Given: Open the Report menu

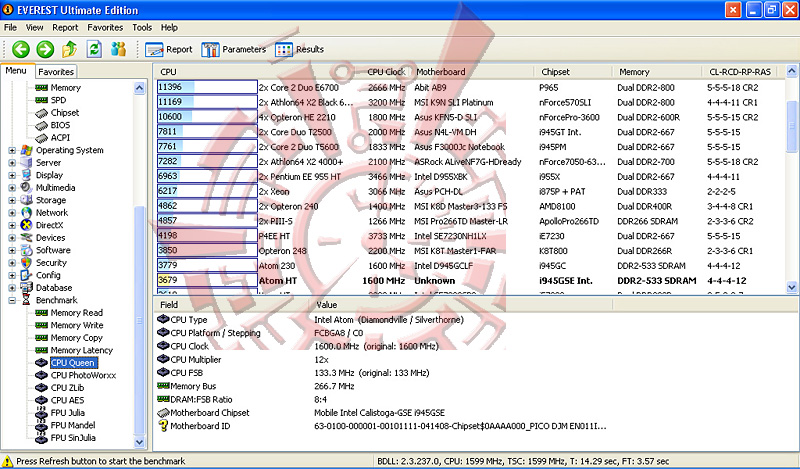Looking at the screenshot, I should pos(65,28).
